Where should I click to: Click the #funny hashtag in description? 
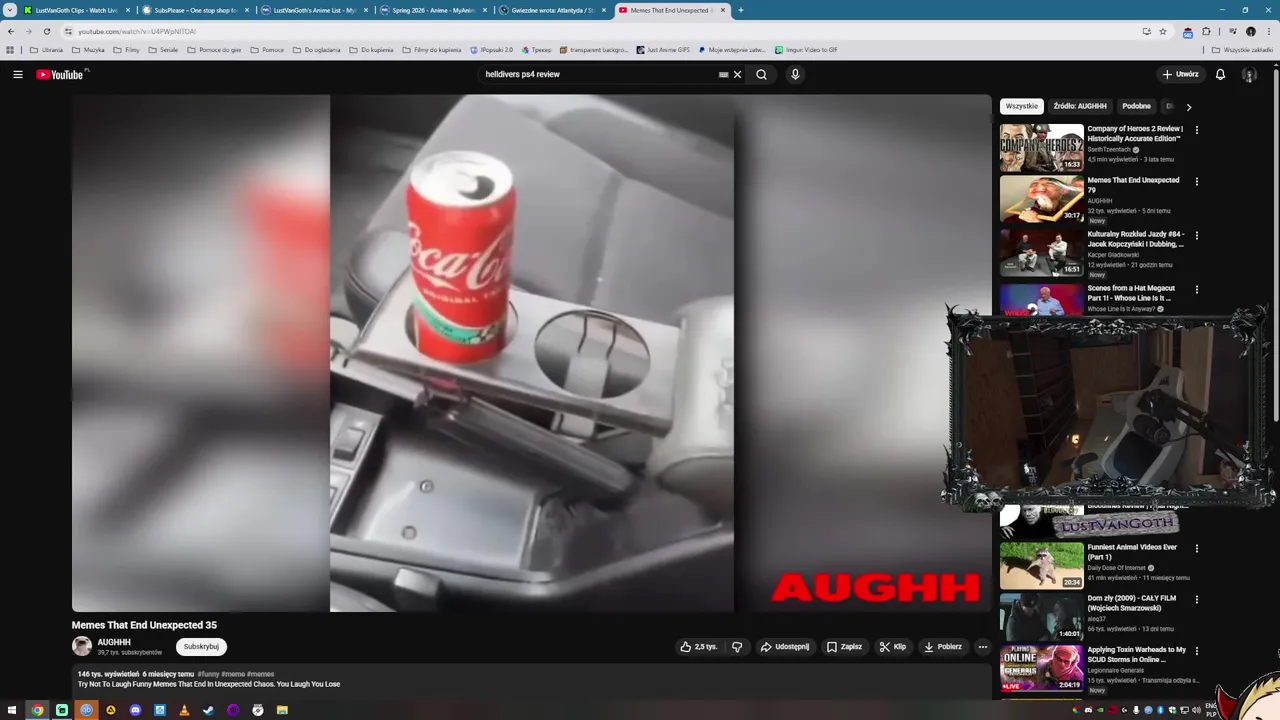pyautogui.click(x=208, y=674)
